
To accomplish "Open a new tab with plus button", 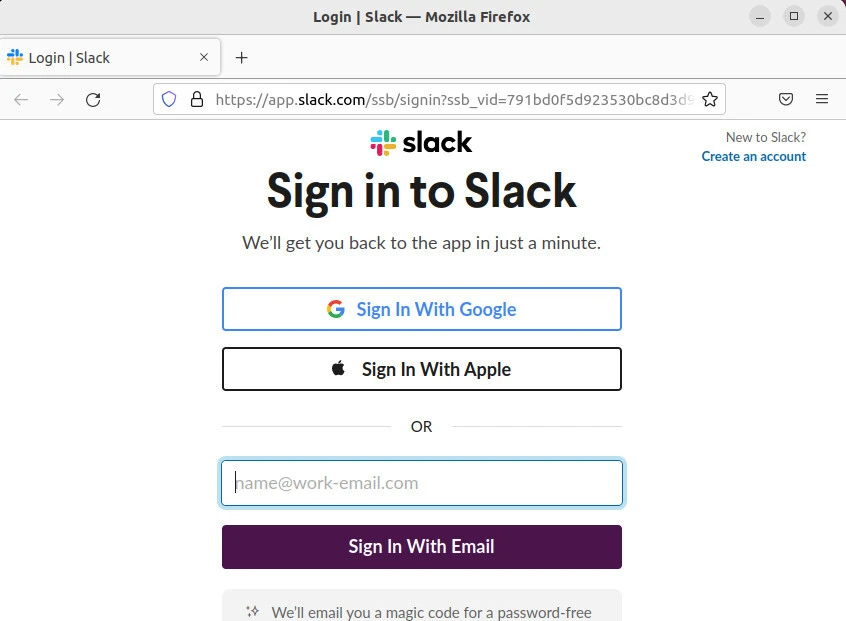I will coord(241,58).
